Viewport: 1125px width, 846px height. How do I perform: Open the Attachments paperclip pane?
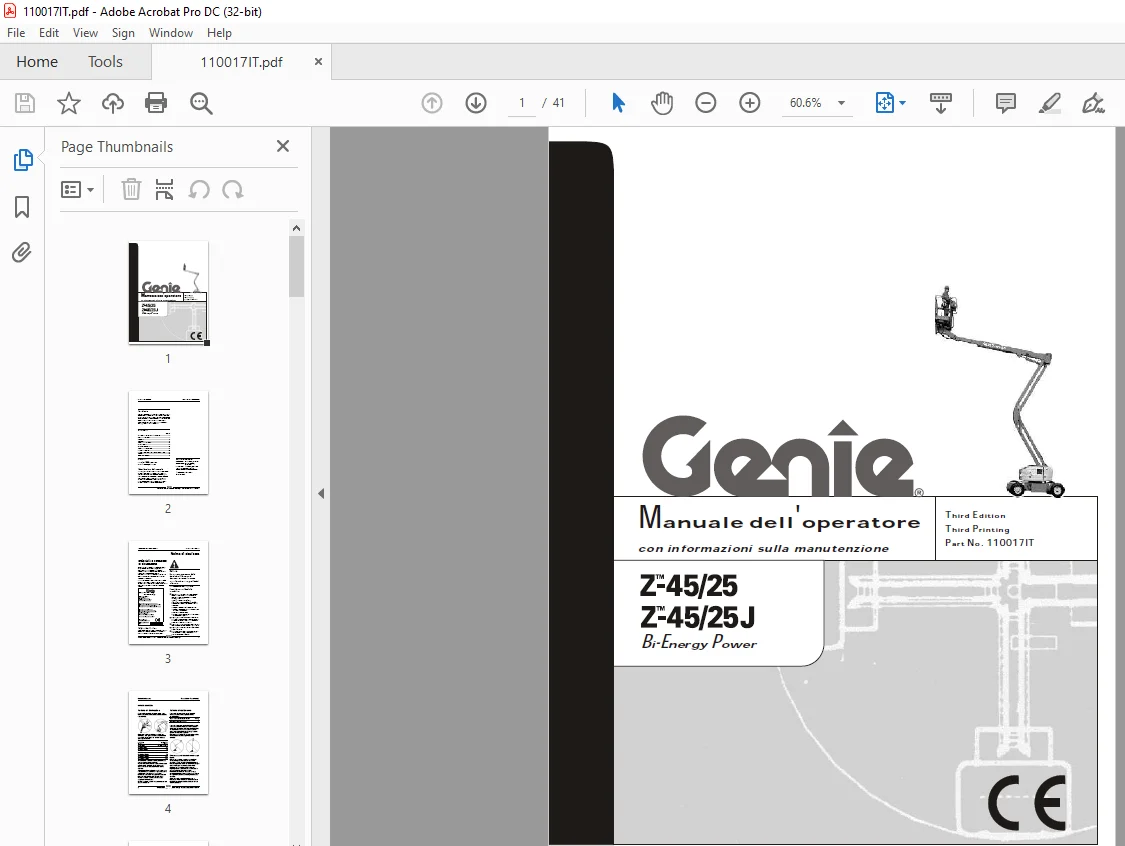[22, 253]
